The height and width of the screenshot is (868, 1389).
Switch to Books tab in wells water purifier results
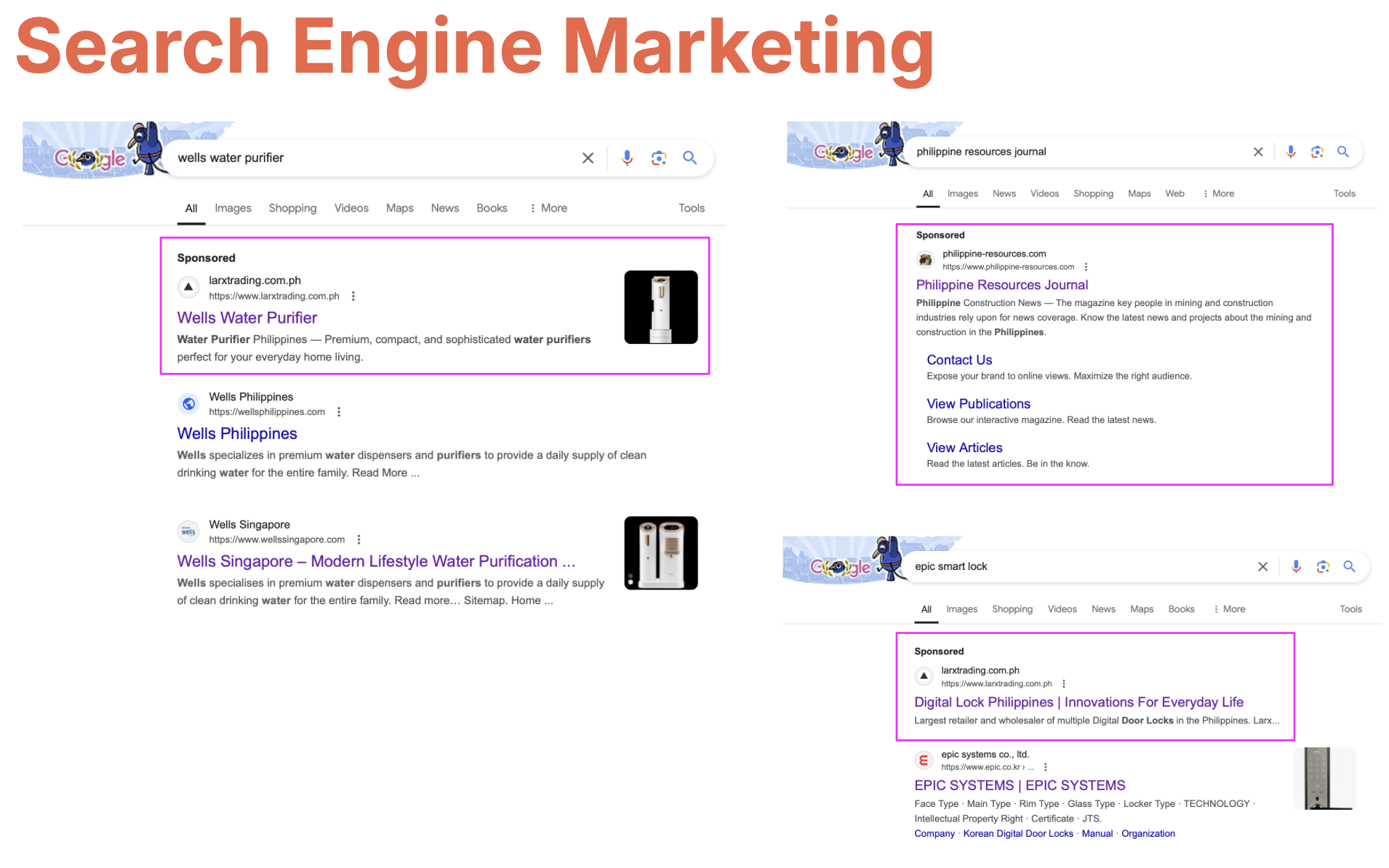click(492, 208)
